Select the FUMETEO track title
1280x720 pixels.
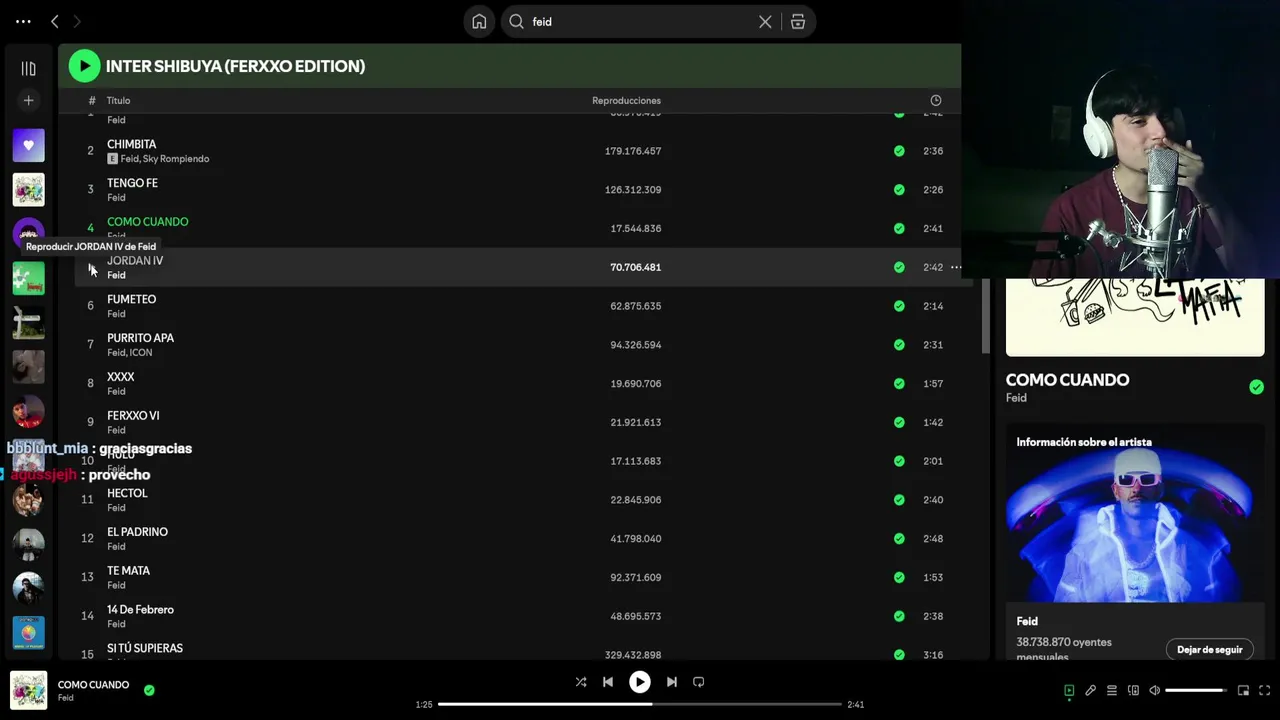(131, 299)
